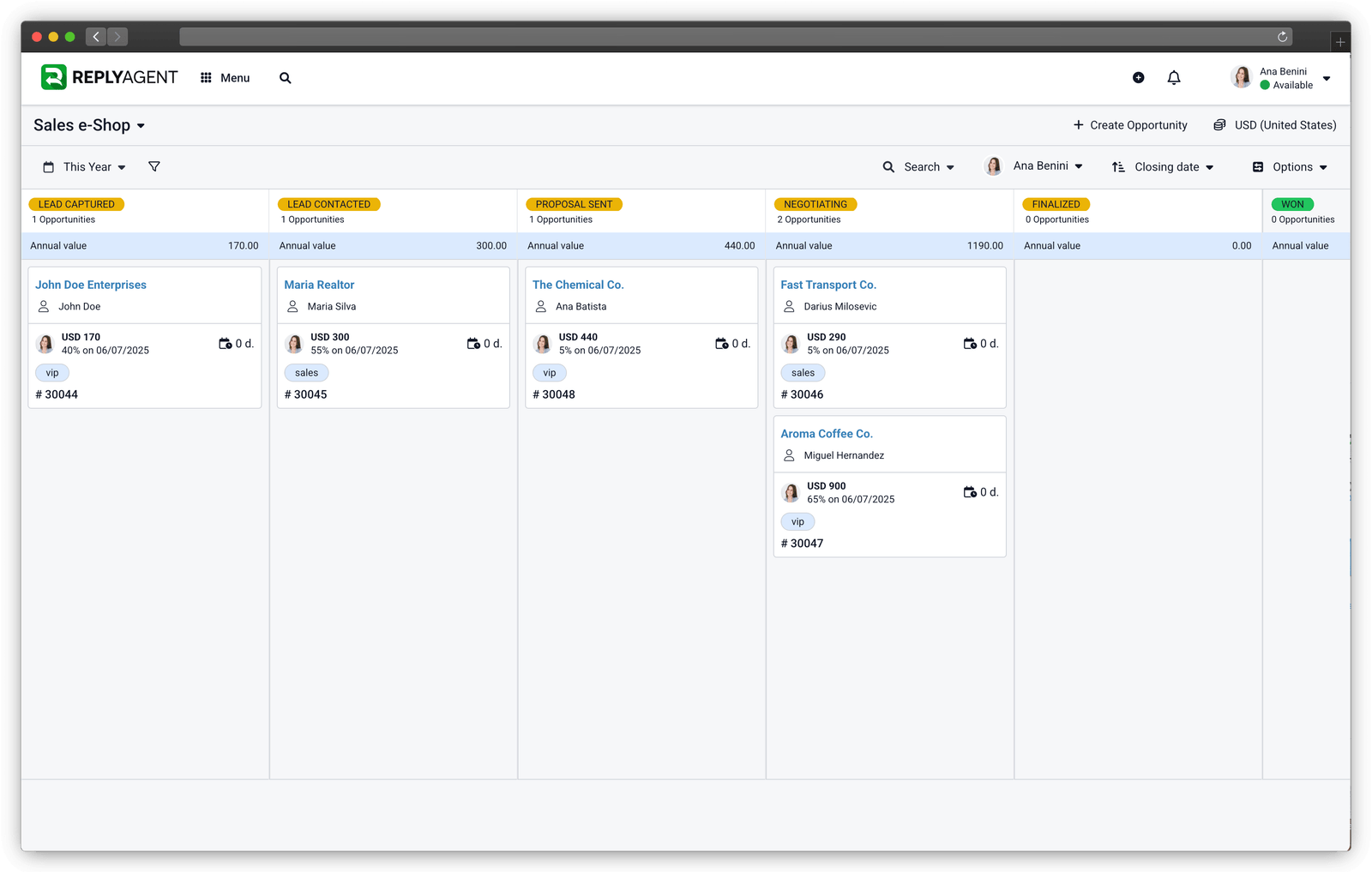The width and height of the screenshot is (1372, 872).
Task: Open the Ana Benini owner filter dropdown
Action: [x=1034, y=166]
